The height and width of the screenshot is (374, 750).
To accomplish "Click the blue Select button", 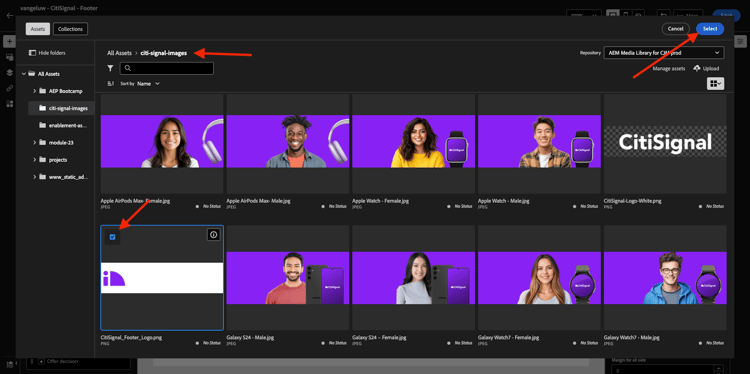I will 710,29.
